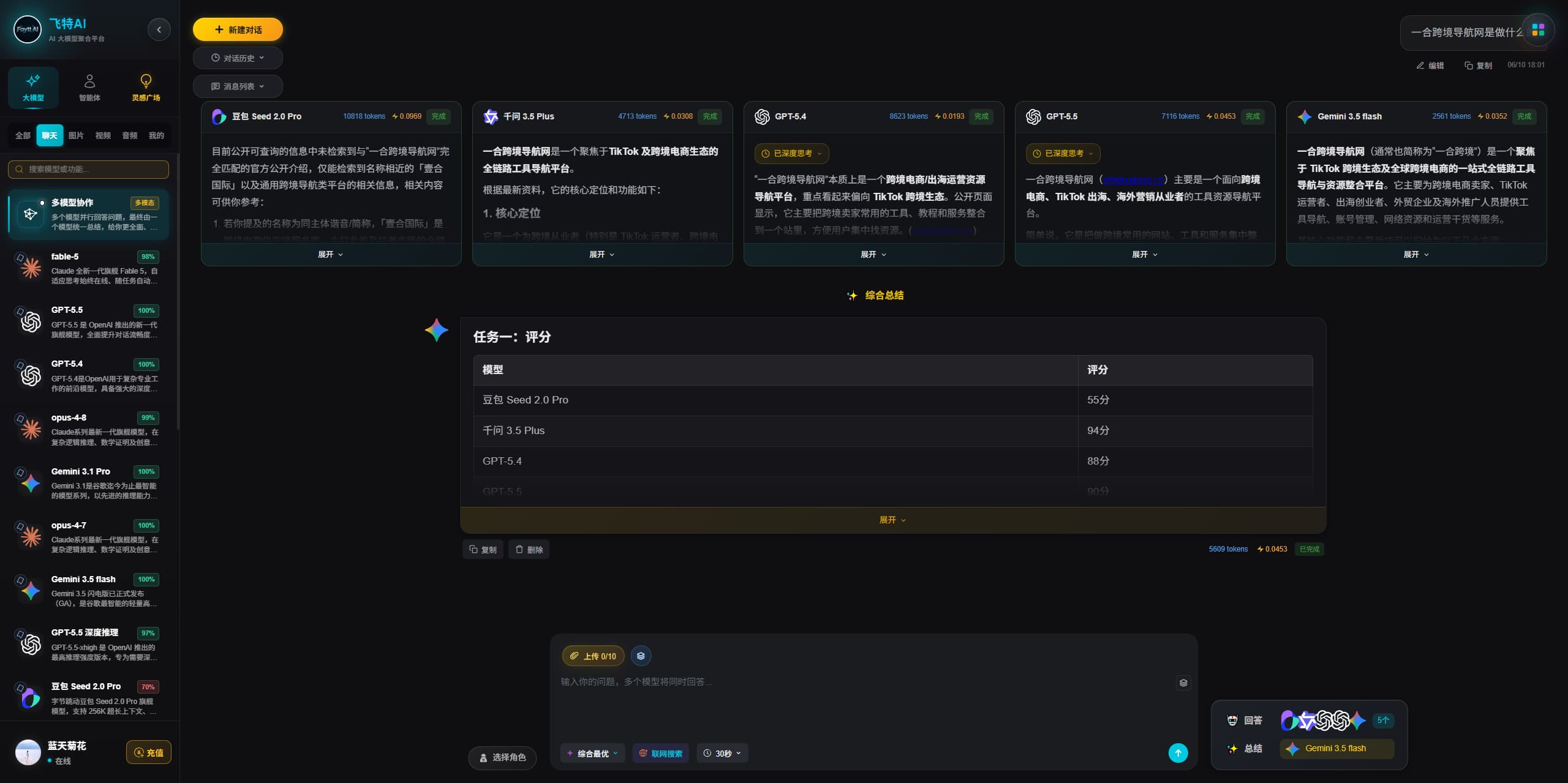Collapse the sidebar with the back arrow
This screenshot has width=1568, height=783.
point(159,29)
